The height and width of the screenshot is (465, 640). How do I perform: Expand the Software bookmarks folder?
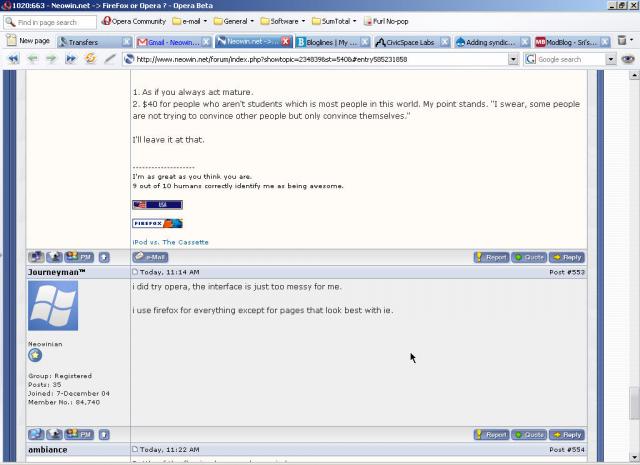tap(283, 21)
